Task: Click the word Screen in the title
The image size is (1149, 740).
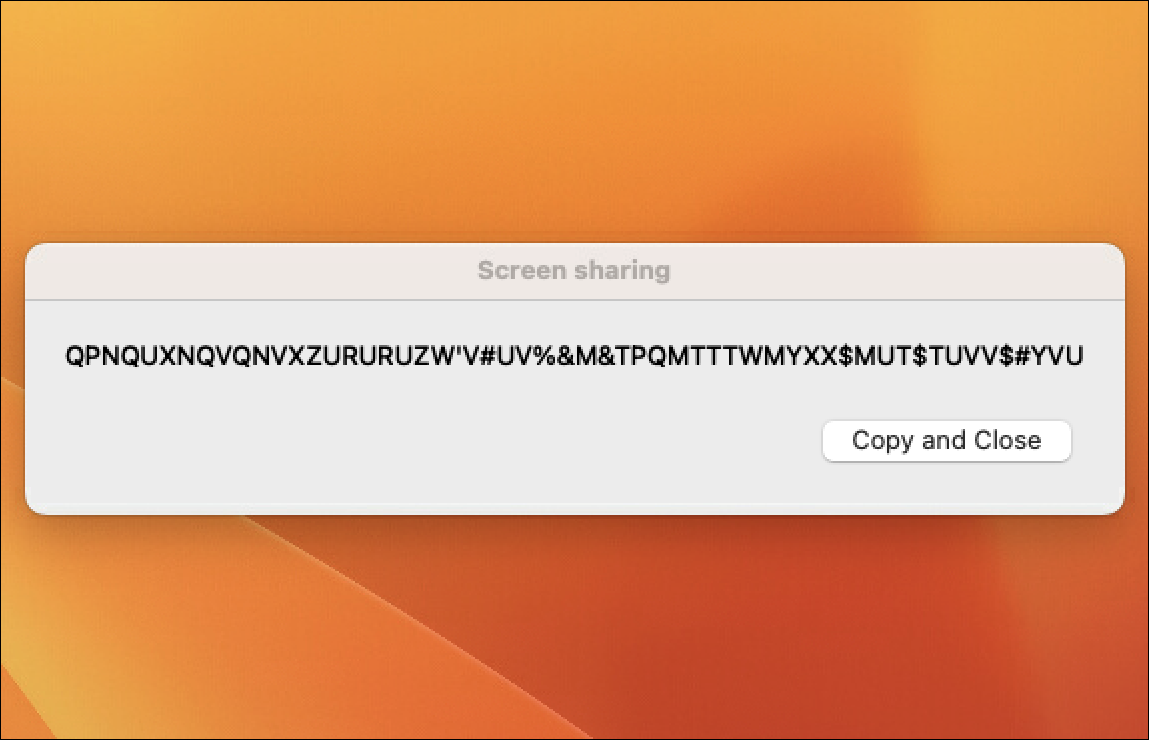Action: pos(522,270)
